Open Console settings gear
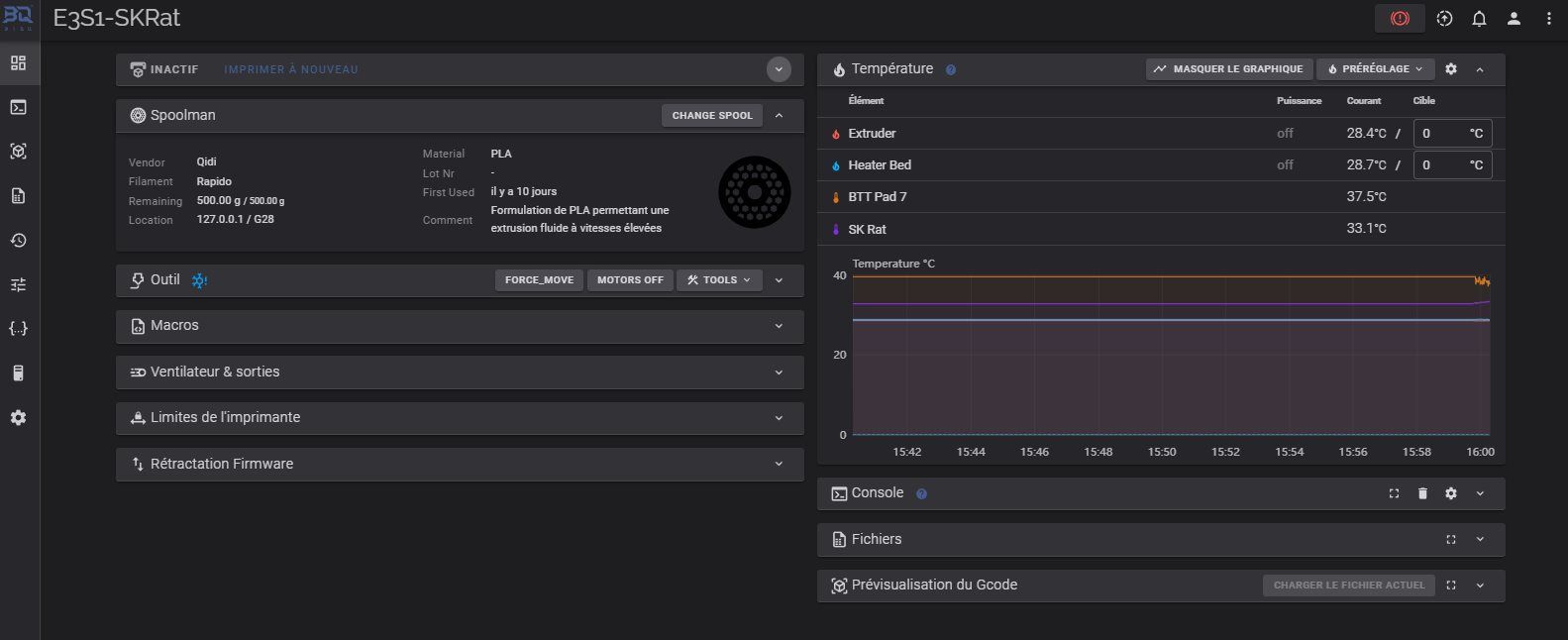This screenshot has height=640, width=1568. point(1451,493)
